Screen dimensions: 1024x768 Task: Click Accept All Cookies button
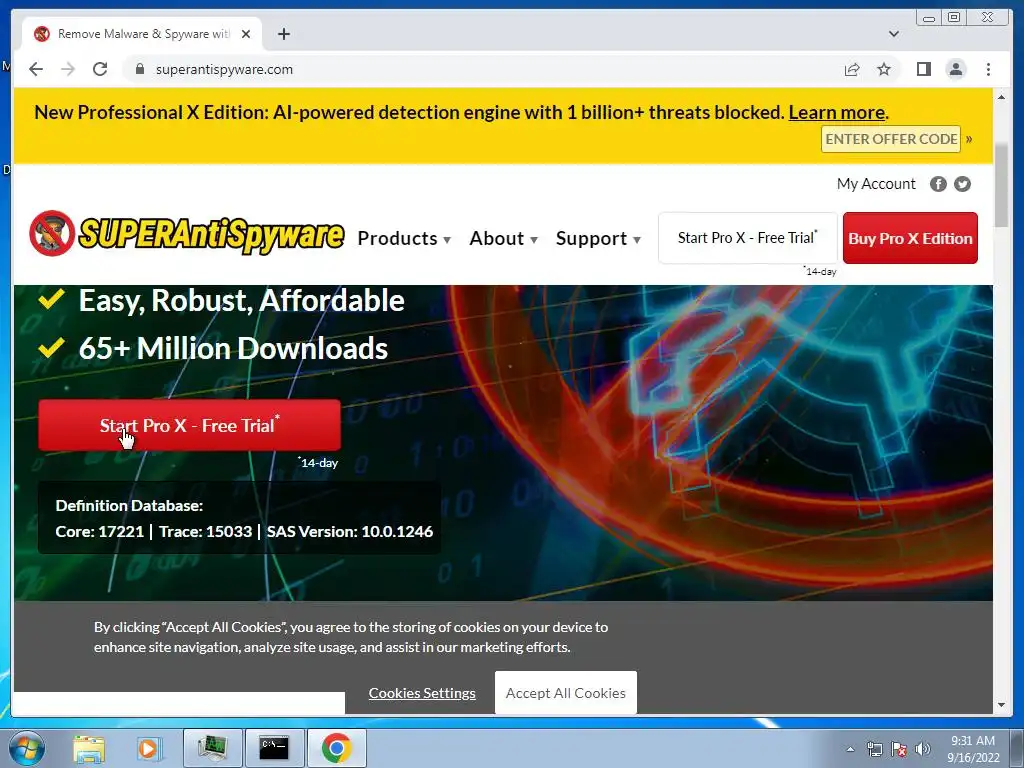coord(566,693)
